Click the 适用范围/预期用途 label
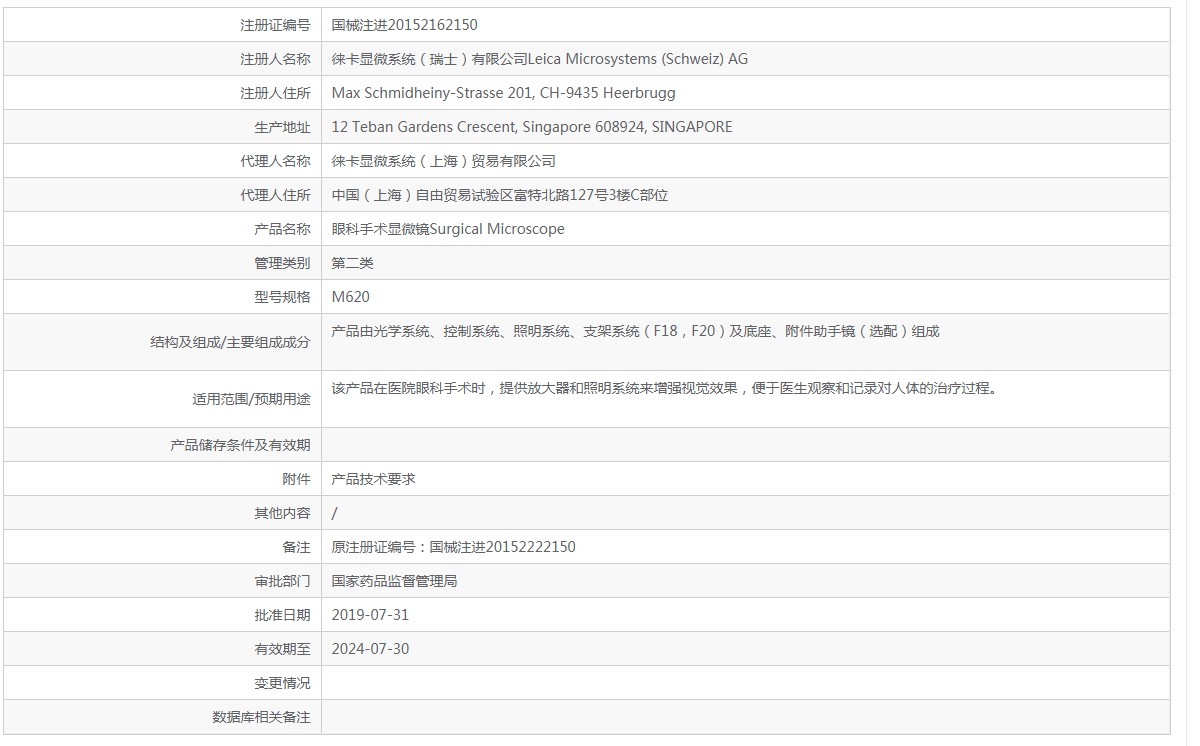This screenshot has height=746, width=1200. (251, 399)
